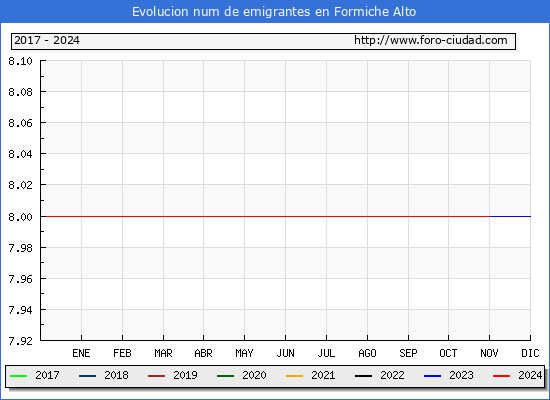This screenshot has width=550, height=400.
Task: Click the 2023 legend label
Action: (x=462, y=375)
